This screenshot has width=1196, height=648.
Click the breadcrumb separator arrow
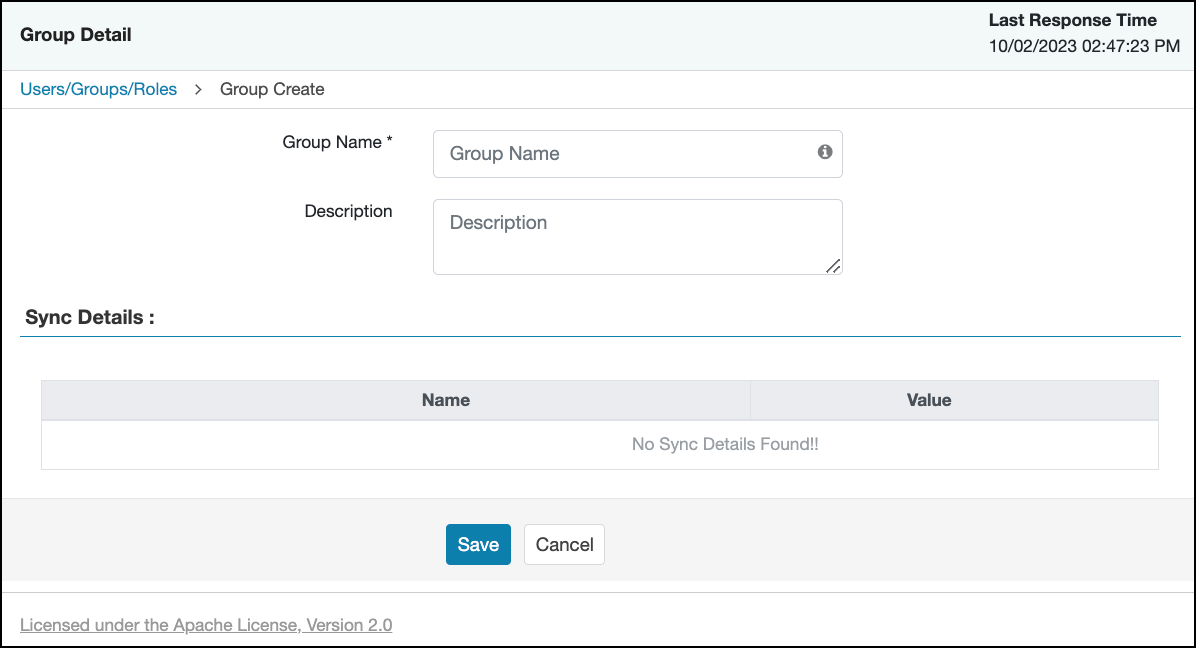coord(198,89)
